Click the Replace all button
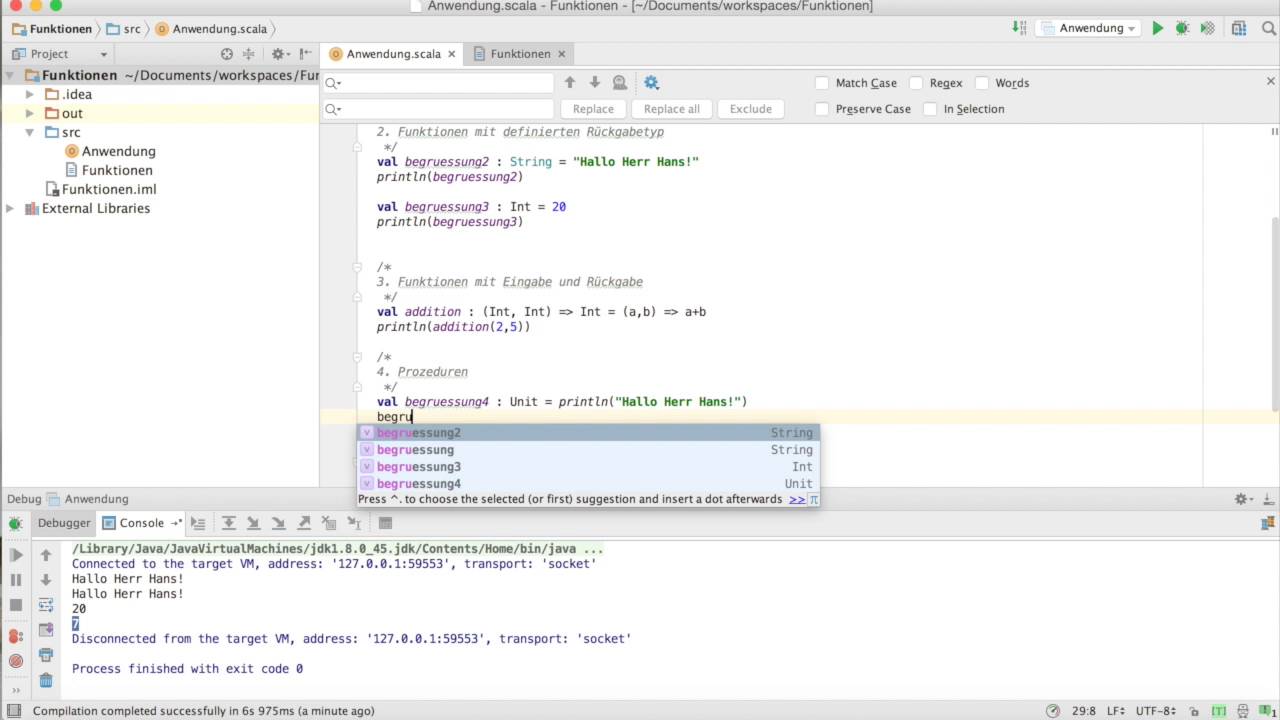The height and width of the screenshot is (720, 1280). (672, 109)
